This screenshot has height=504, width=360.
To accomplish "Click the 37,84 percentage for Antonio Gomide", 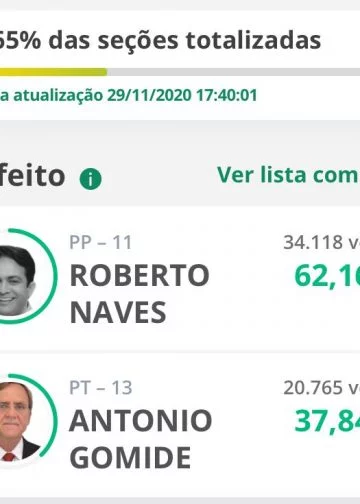I will coord(327,421).
